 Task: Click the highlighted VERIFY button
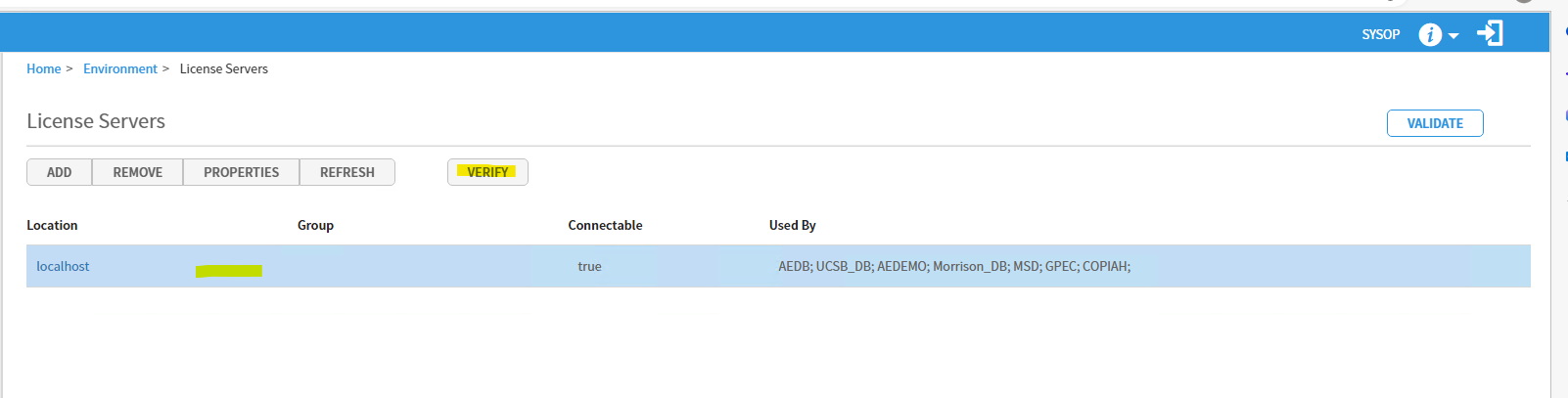tap(487, 172)
